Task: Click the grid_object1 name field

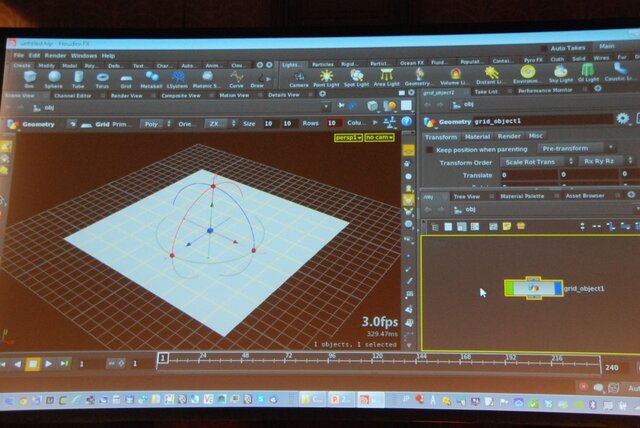Action: (543, 120)
